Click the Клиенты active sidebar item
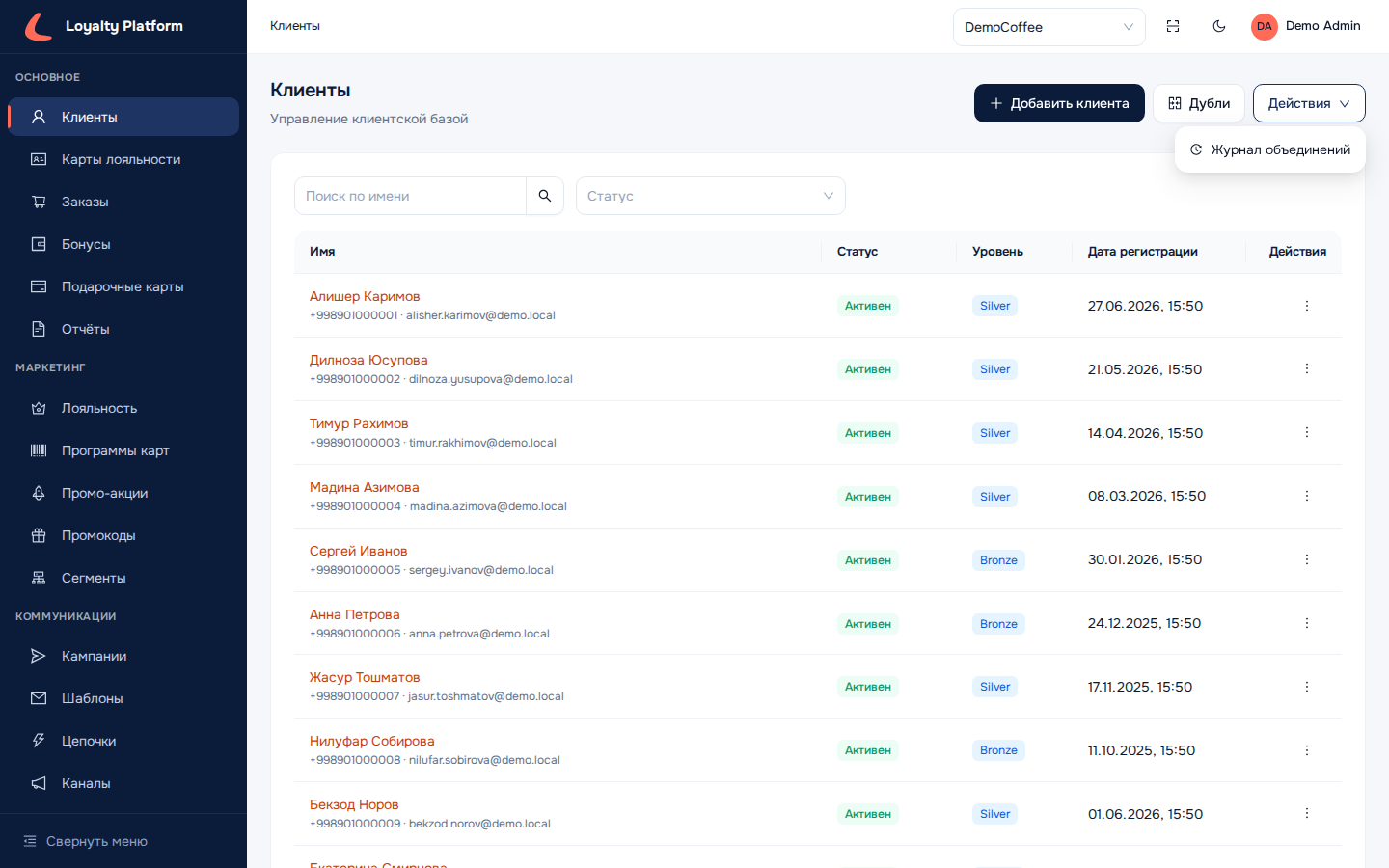 (123, 117)
